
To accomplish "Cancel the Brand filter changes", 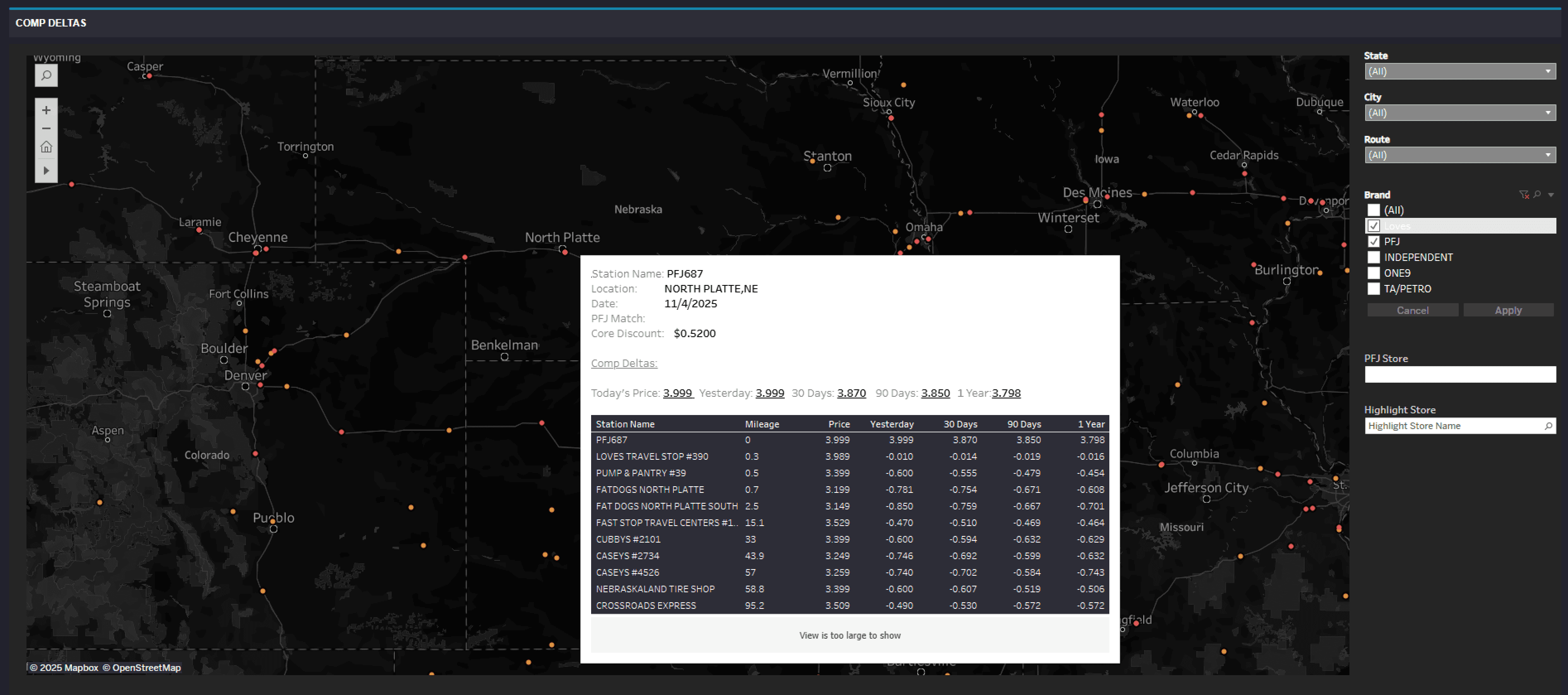I will (x=1412, y=311).
